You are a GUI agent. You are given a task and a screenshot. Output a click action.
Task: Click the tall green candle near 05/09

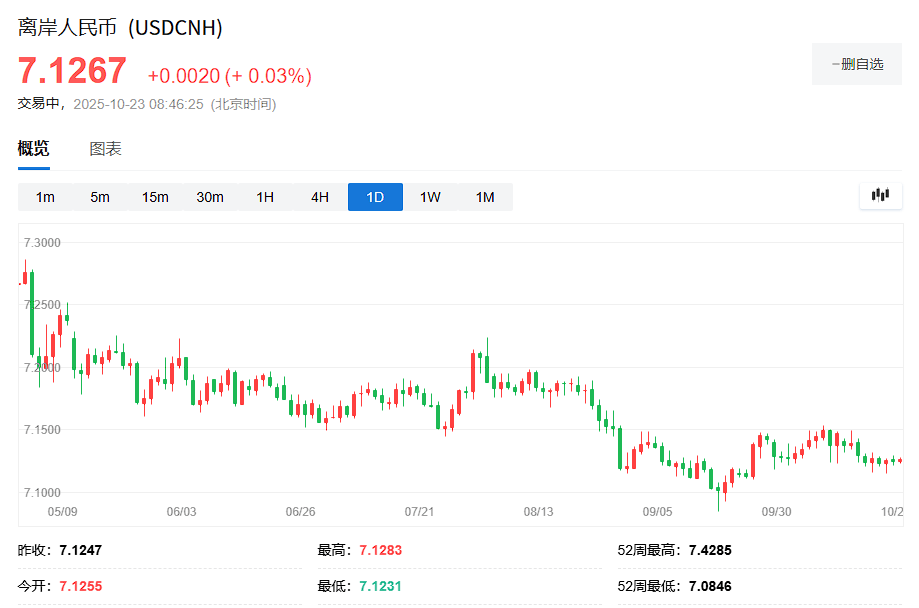point(32,312)
